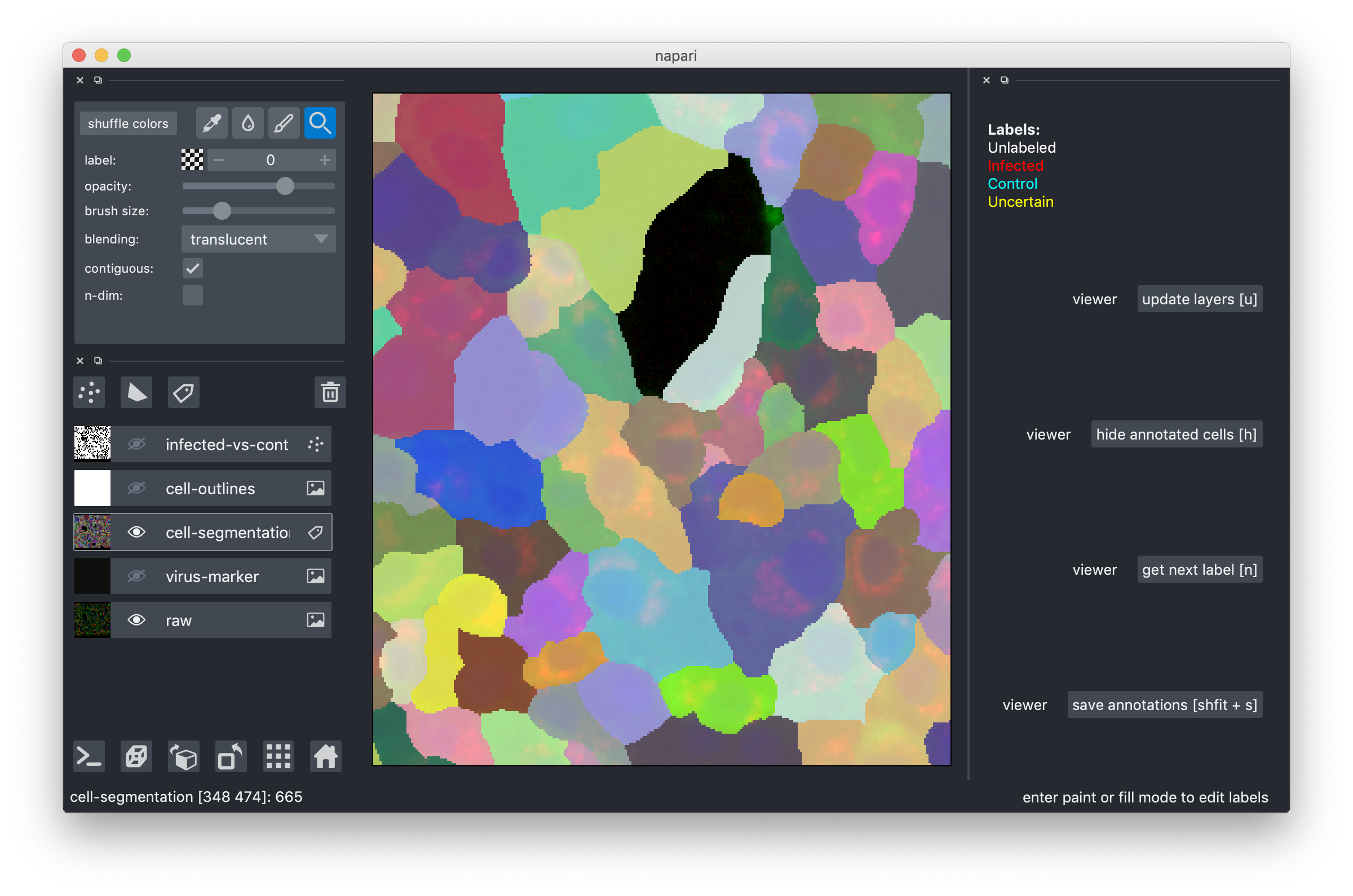Enable the n-dim checkbox

pos(193,295)
